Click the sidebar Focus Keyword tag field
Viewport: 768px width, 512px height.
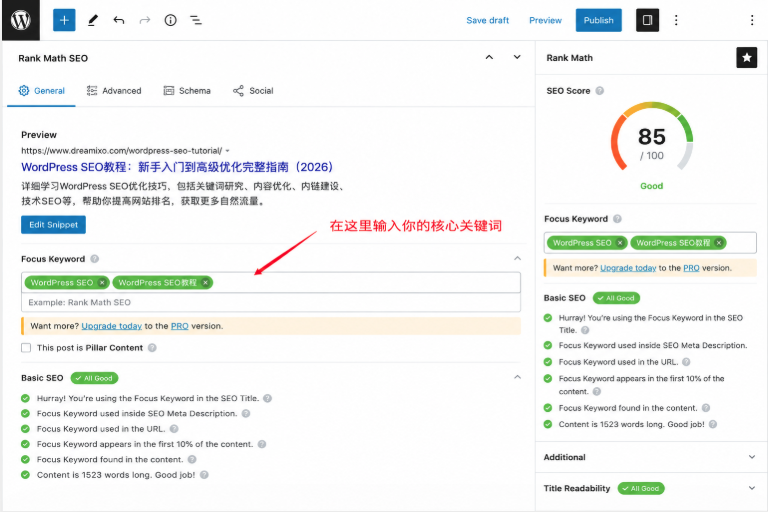(650, 243)
